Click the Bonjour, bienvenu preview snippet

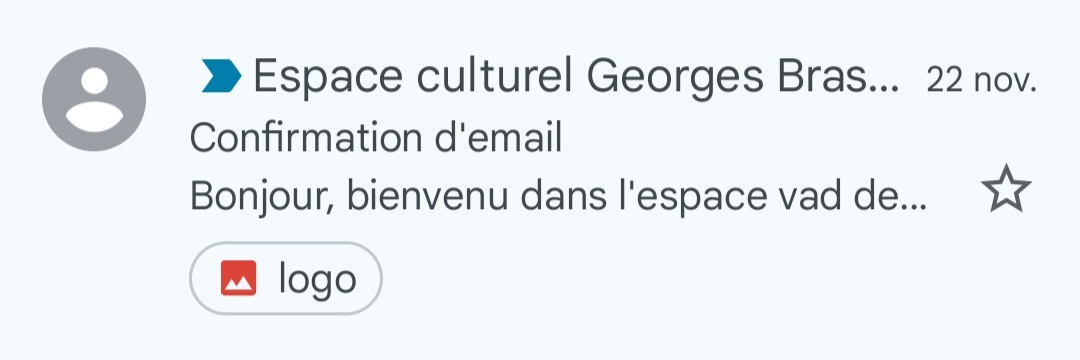click(x=558, y=197)
